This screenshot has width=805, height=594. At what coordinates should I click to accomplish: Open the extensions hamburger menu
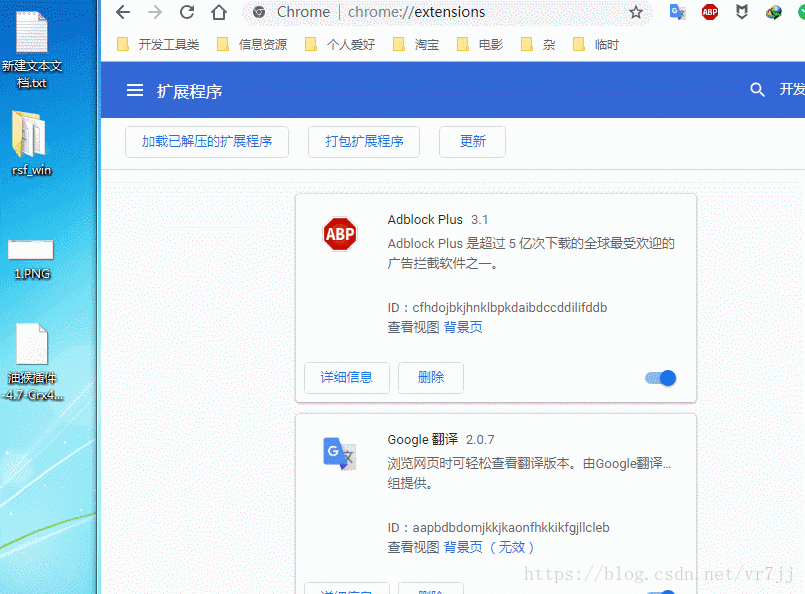click(x=135, y=91)
